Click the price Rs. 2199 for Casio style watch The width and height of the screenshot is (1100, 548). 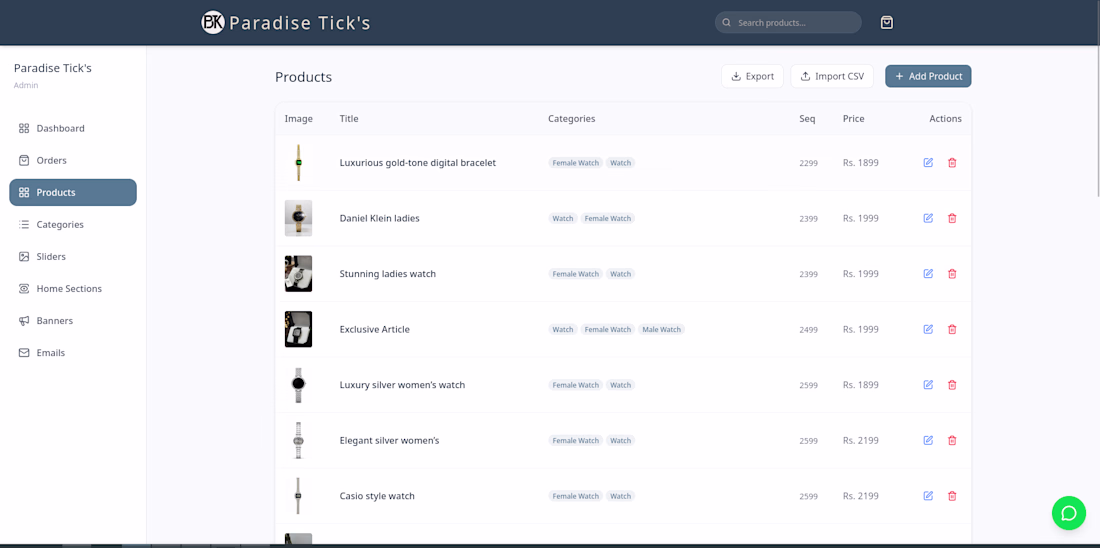click(861, 496)
